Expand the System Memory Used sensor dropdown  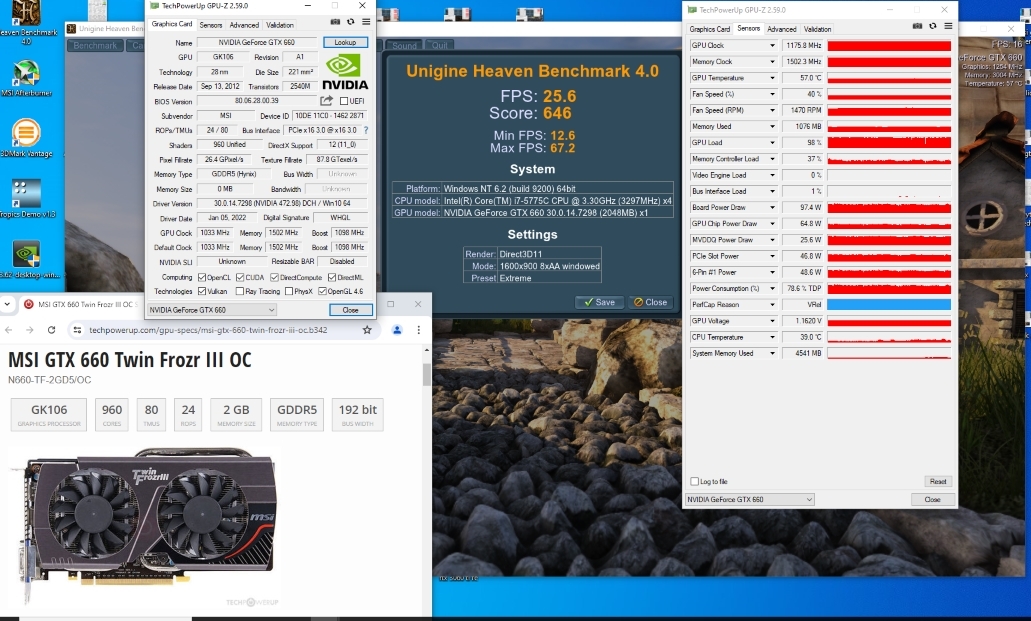click(x=772, y=353)
